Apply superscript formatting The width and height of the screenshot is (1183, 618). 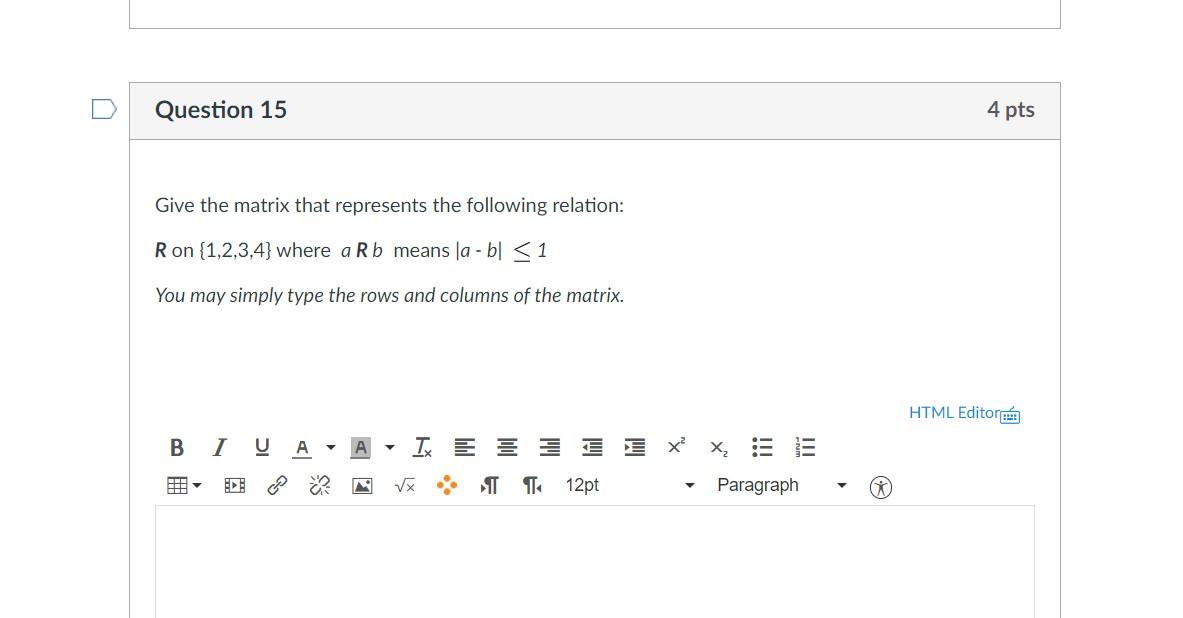point(677,447)
